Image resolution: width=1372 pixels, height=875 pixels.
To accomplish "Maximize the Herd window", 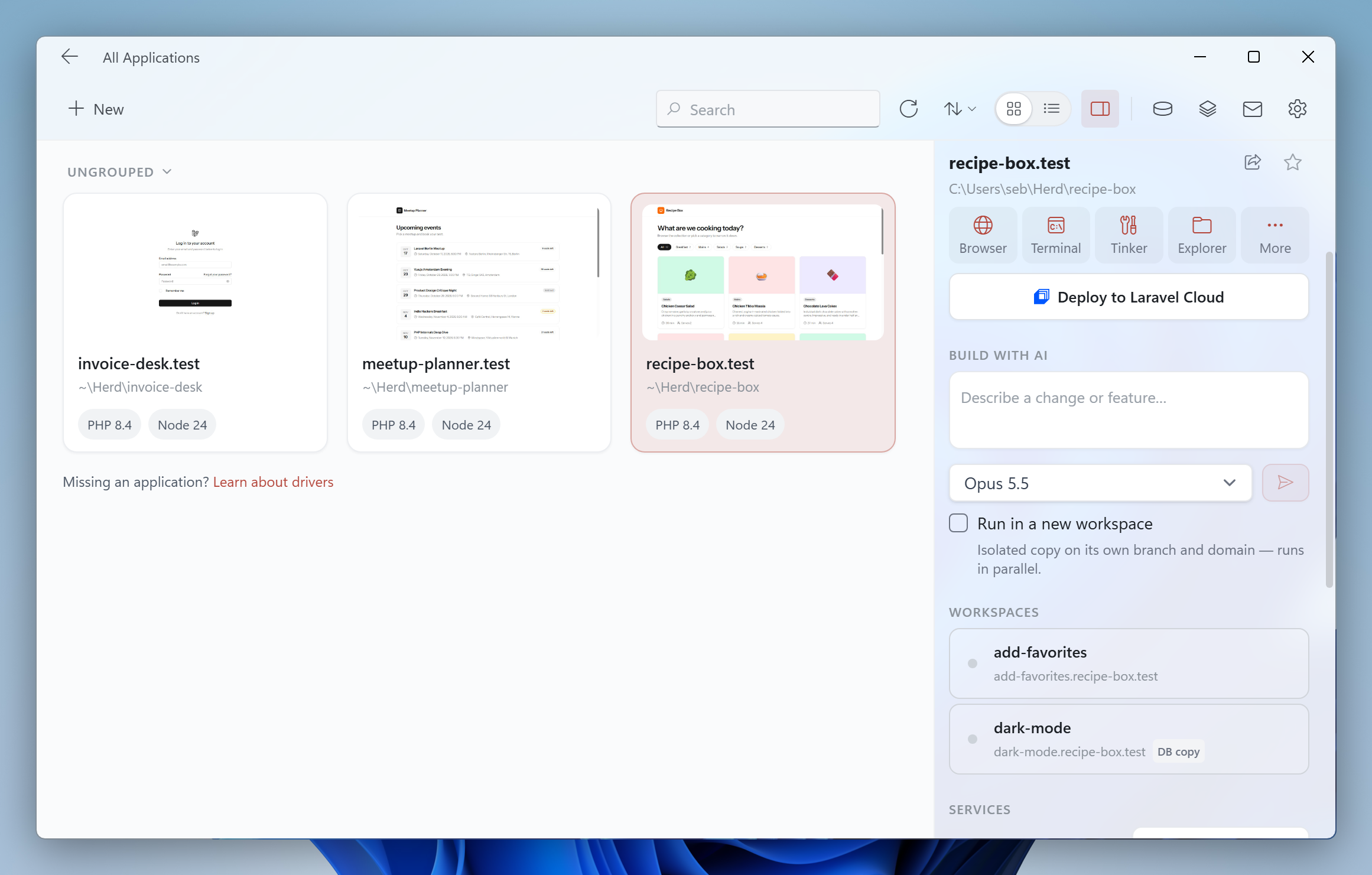I will [1254, 57].
